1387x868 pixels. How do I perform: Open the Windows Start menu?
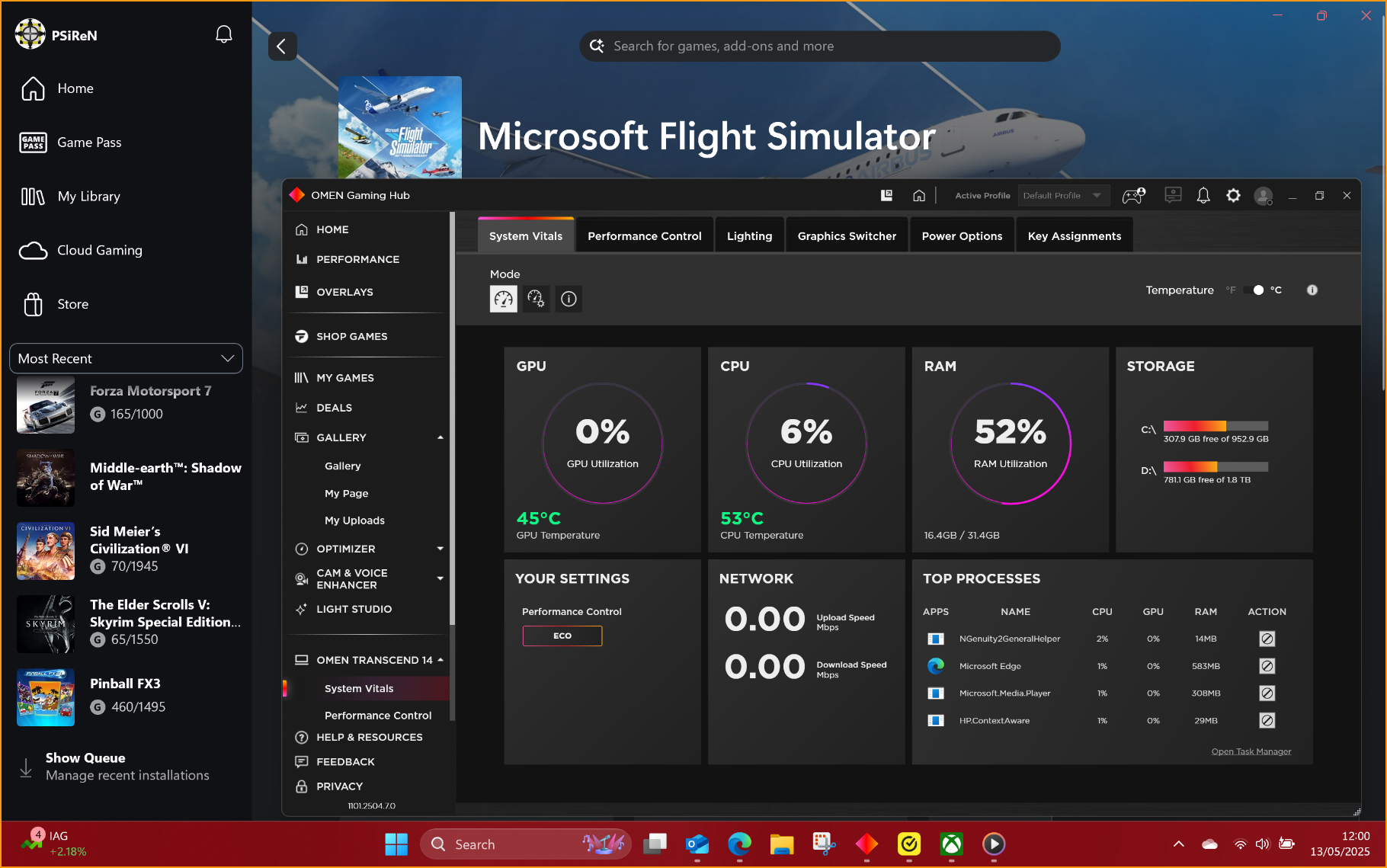tap(396, 844)
